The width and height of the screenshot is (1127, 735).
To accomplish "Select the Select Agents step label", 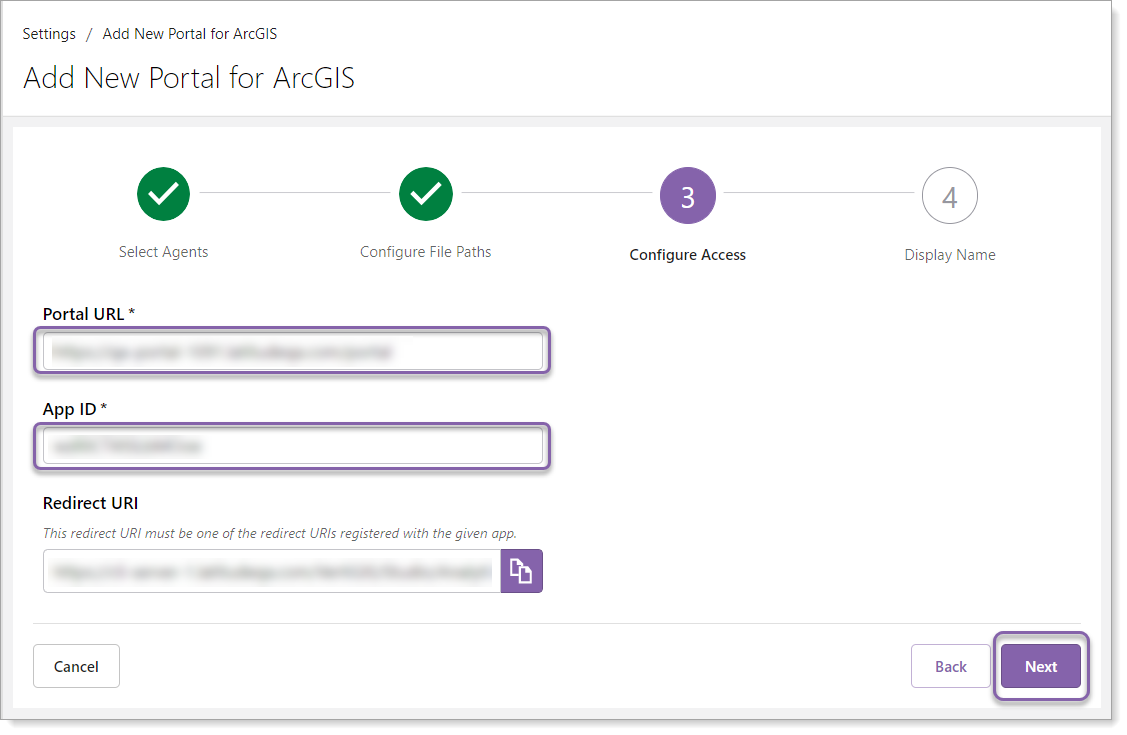I will 163,252.
